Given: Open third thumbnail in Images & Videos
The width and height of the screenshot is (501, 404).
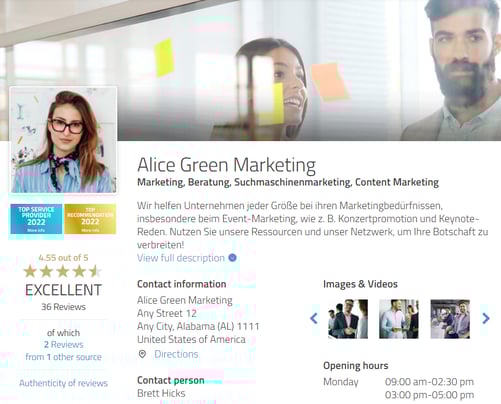Looking at the screenshot, I should [x=450, y=319].
